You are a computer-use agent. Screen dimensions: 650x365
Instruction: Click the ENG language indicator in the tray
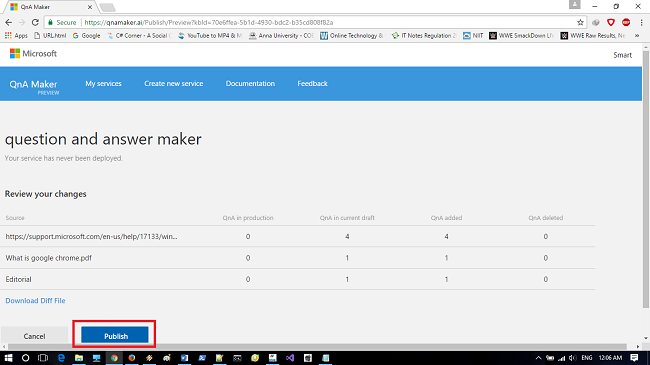click(x=587, y=358)
